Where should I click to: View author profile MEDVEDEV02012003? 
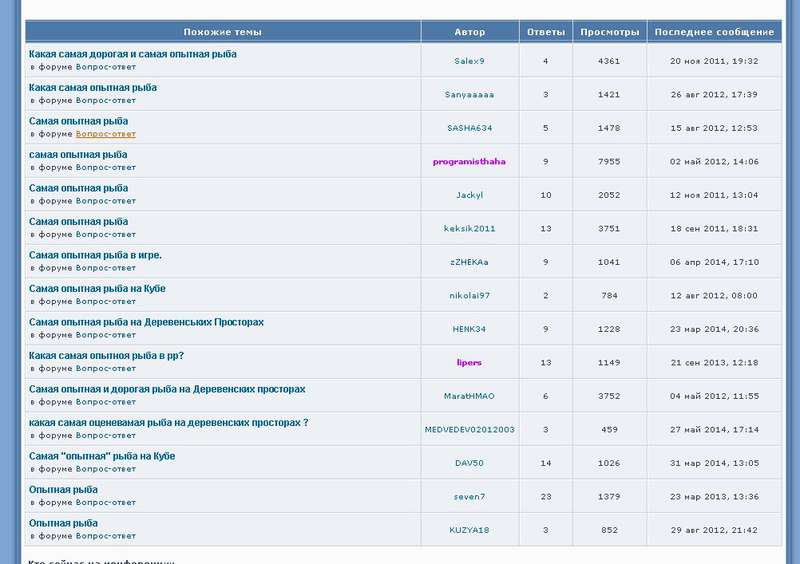click(x=469, y=430)
